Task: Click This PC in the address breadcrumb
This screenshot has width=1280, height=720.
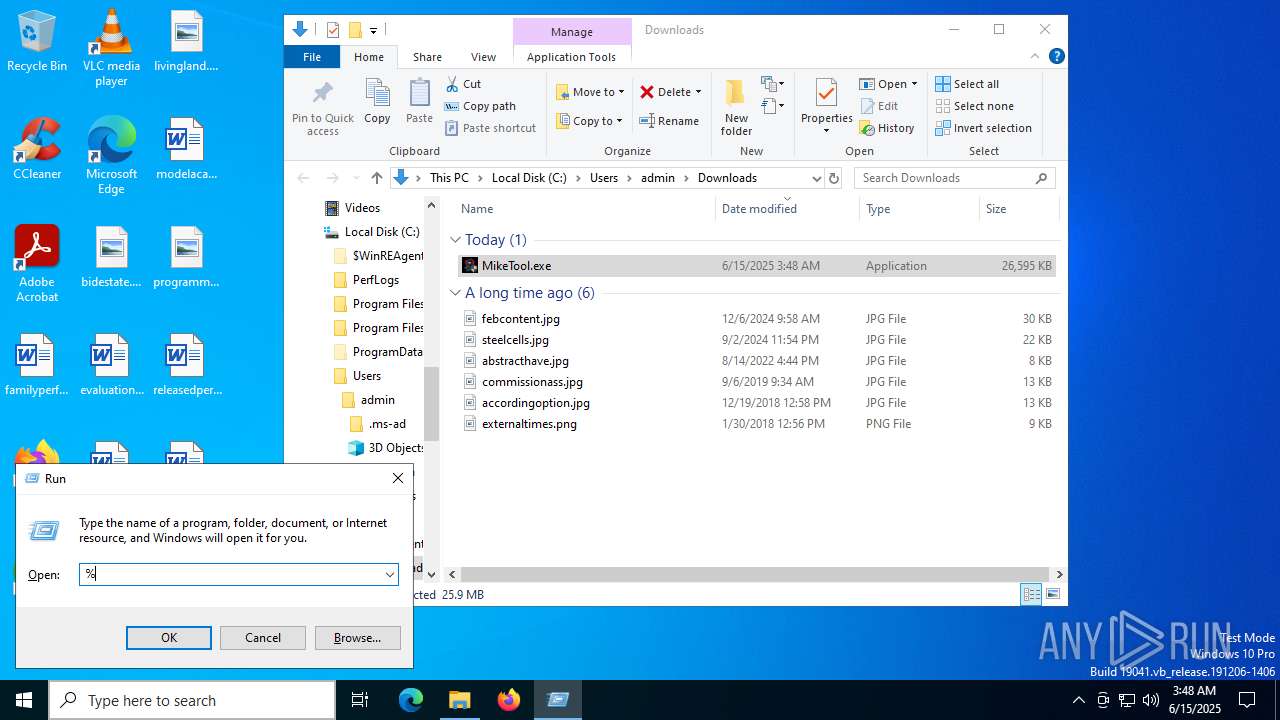Action: tap(449, 178)
